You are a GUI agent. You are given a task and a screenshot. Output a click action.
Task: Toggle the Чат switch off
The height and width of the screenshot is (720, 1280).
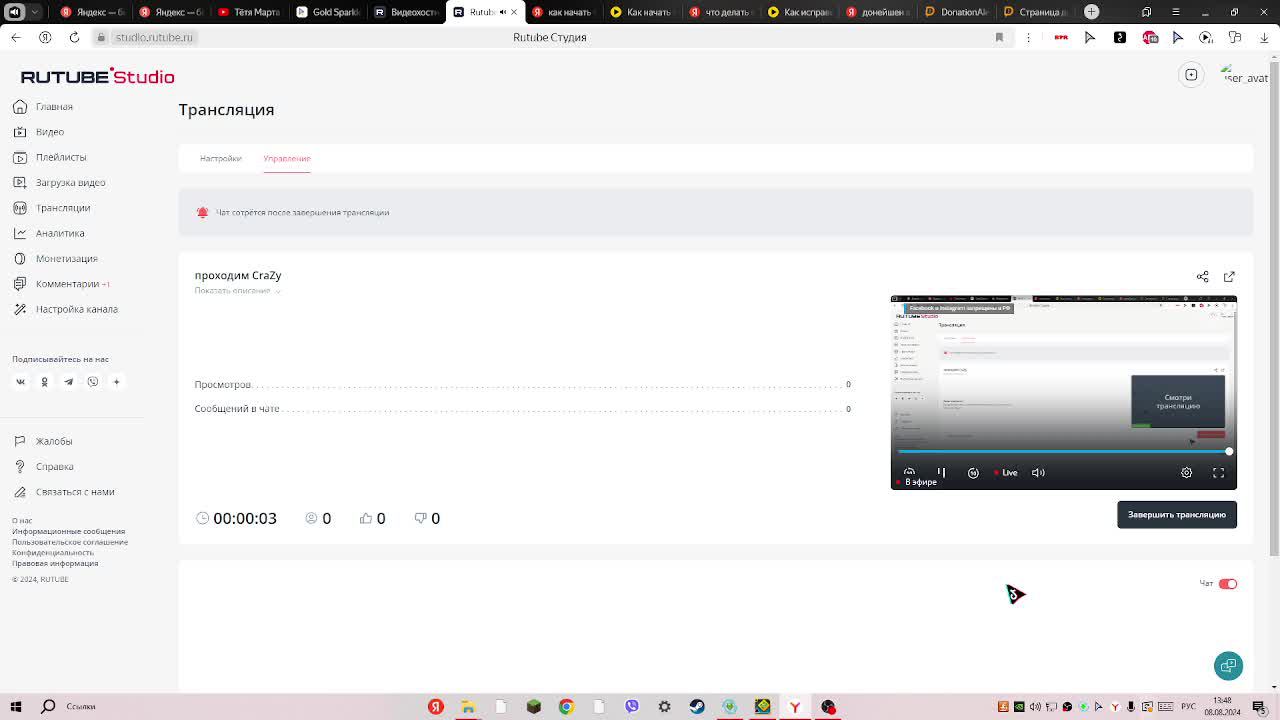1228,584
